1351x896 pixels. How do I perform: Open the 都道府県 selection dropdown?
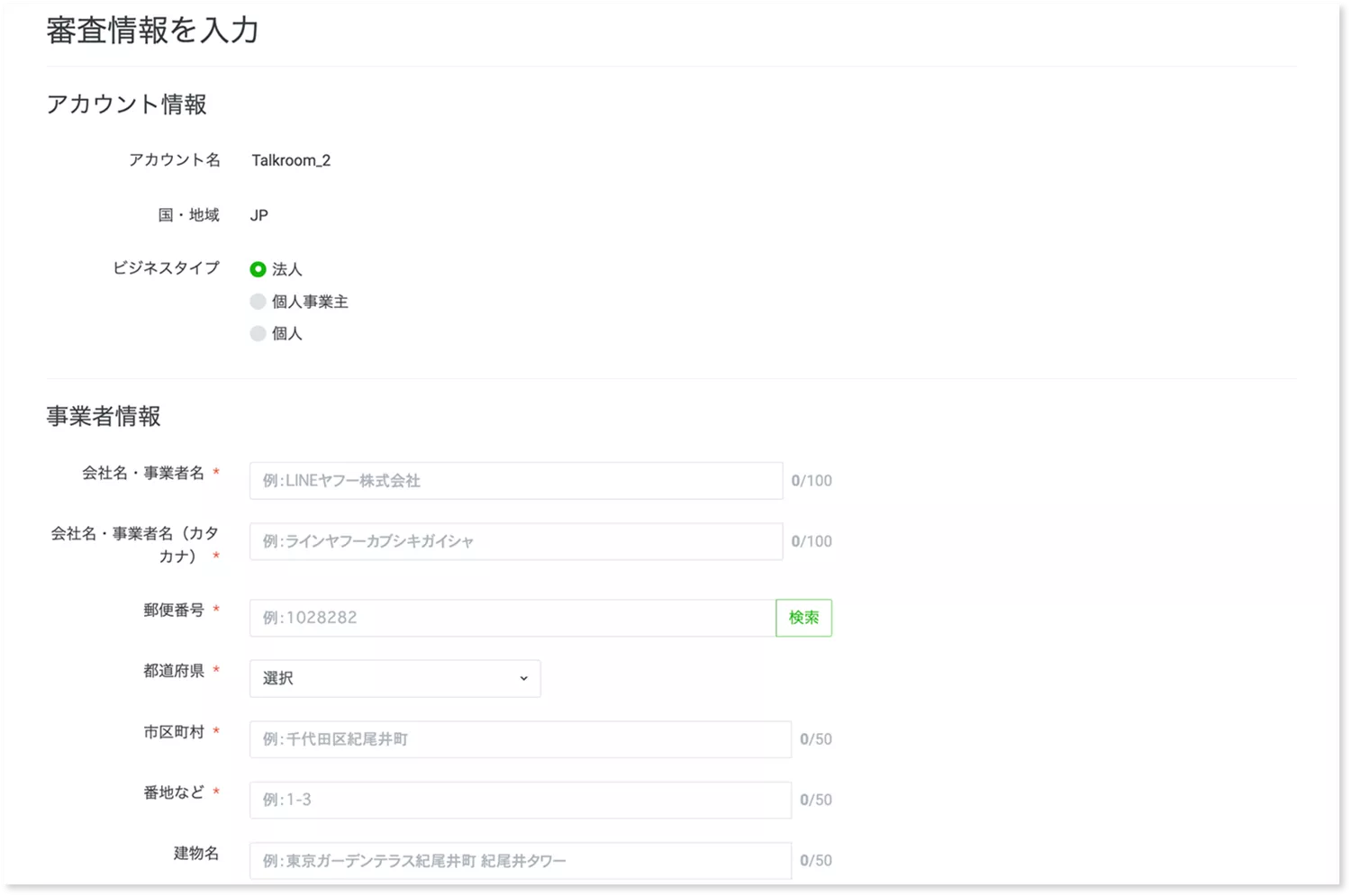pos(394,678)
